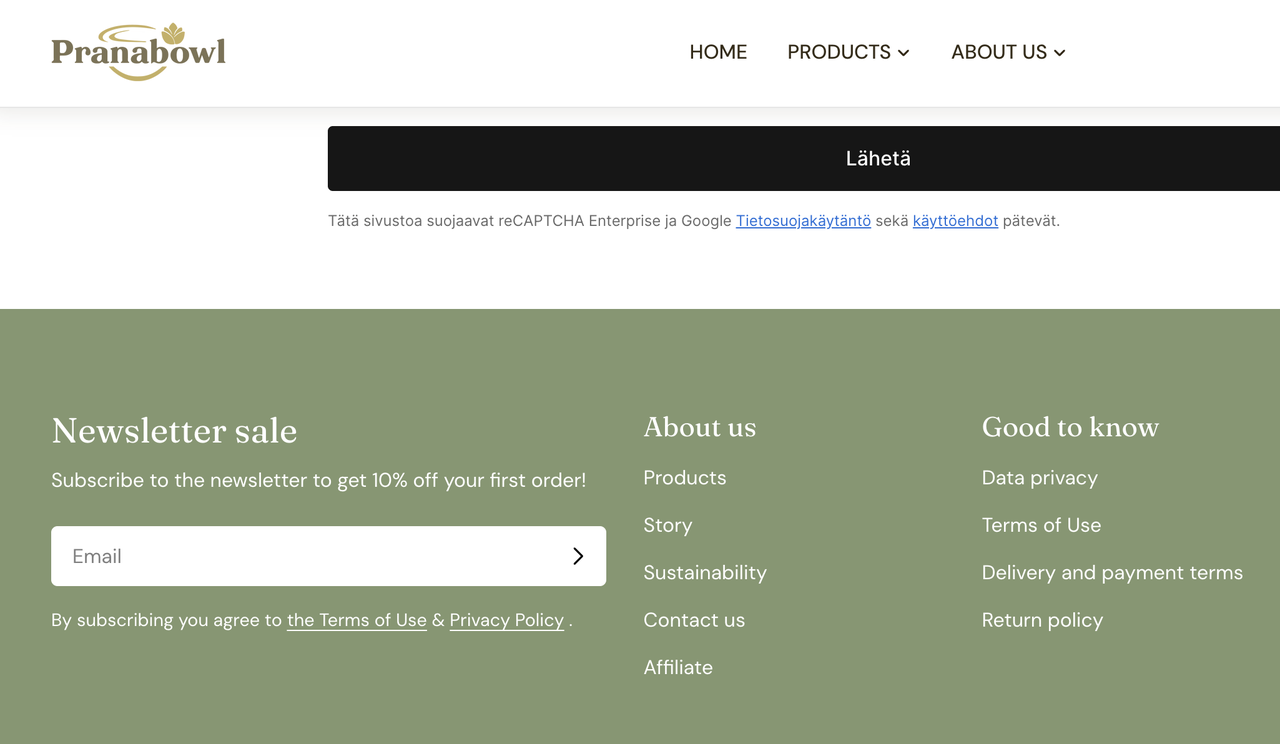This screenshot has width=1280, height=744.
Task: Expand the Products dropdown menu
Action: pyautogui.click(x=848, y=52)
